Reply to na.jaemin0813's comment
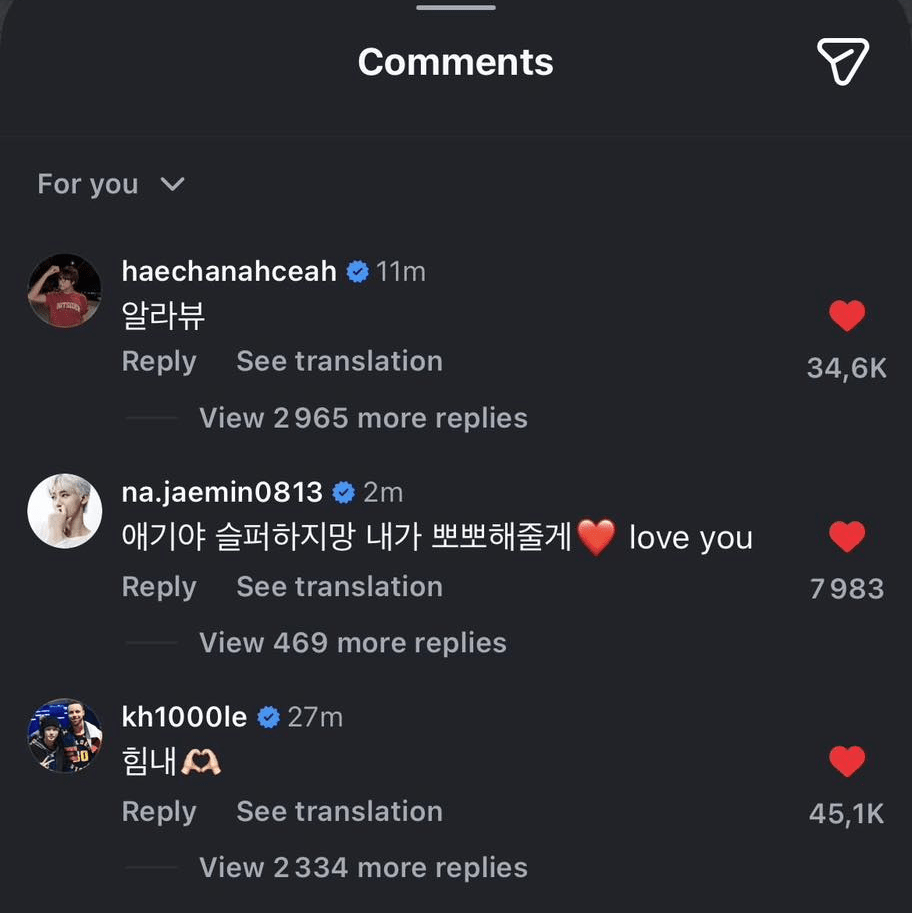This screenshot has height=913, width=912. 158,587
